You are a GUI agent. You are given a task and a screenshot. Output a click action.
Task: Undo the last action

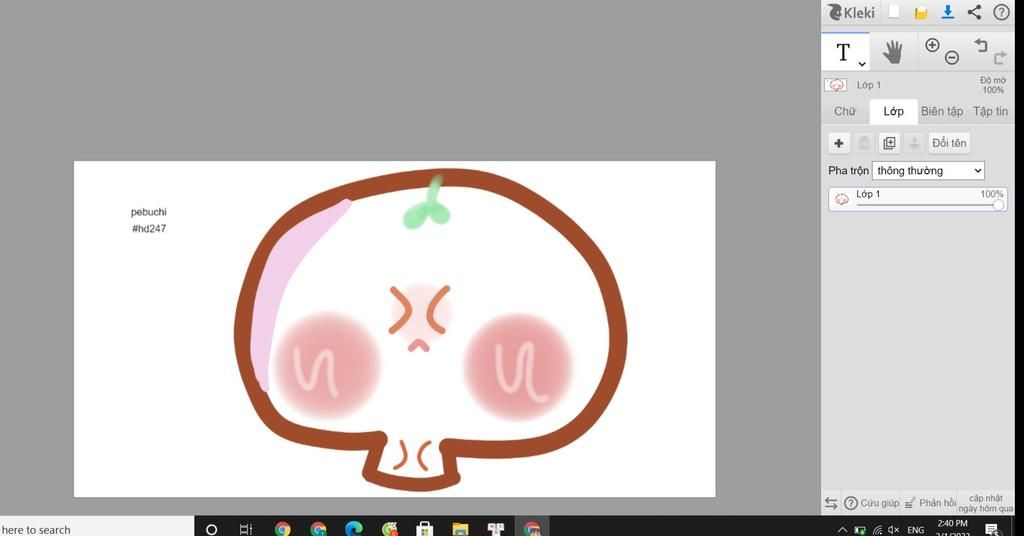[980, 45]
